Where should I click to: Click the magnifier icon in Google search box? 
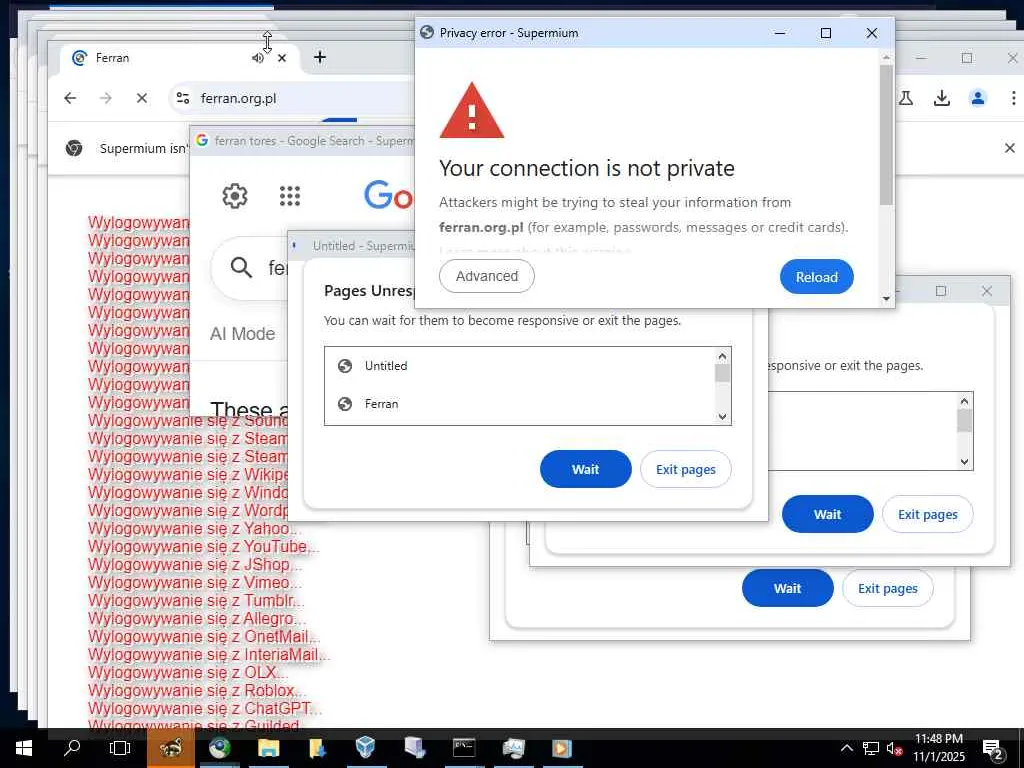coord(241,267)
